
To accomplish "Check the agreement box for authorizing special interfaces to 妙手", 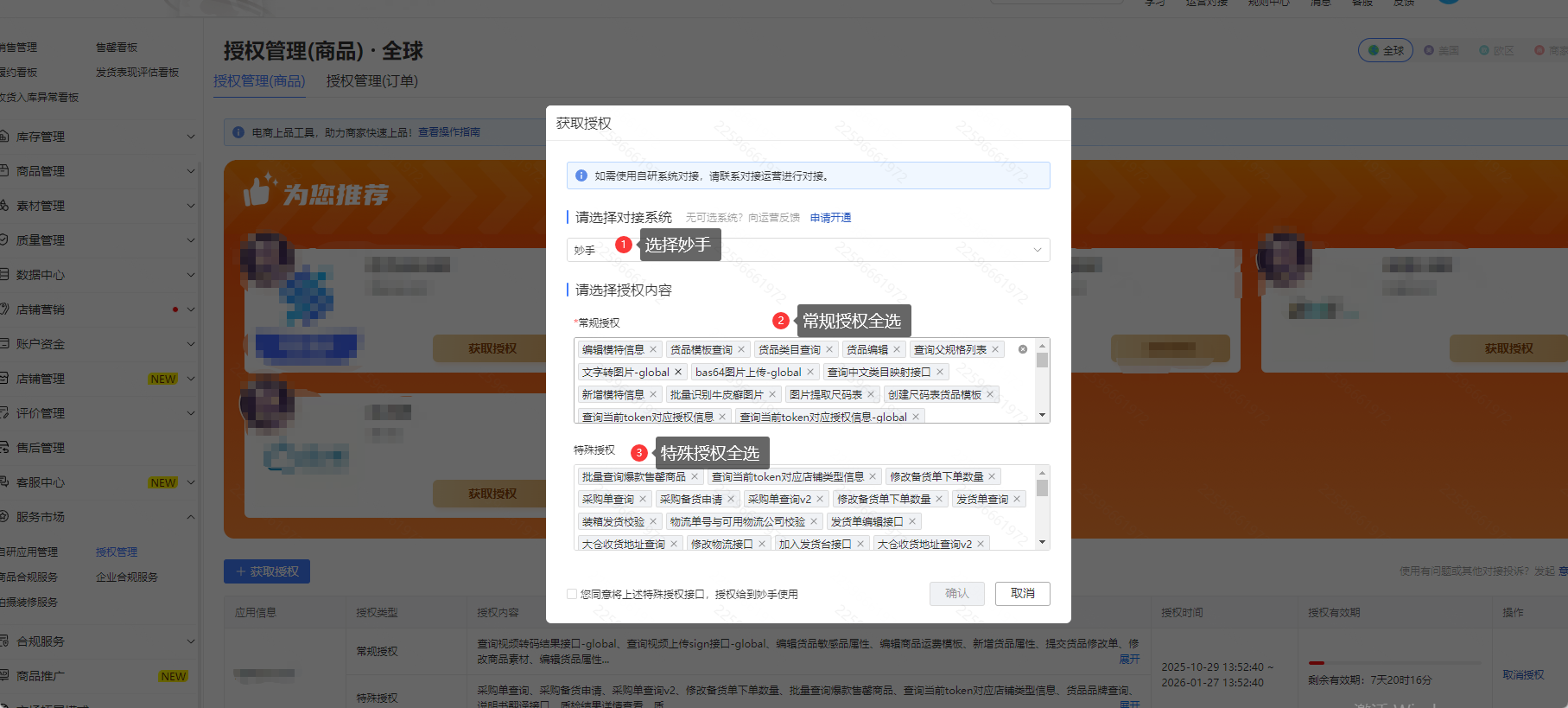I will point(572,594).
